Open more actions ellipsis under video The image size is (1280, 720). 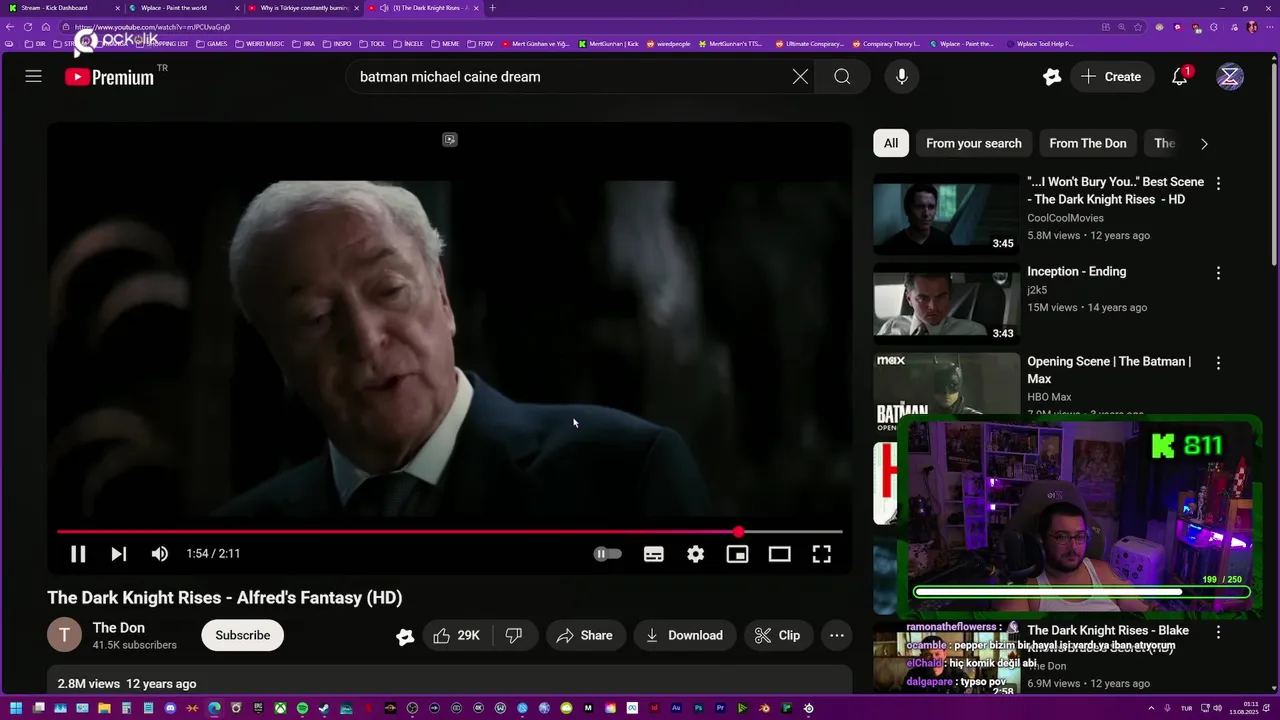pos(837,635)
